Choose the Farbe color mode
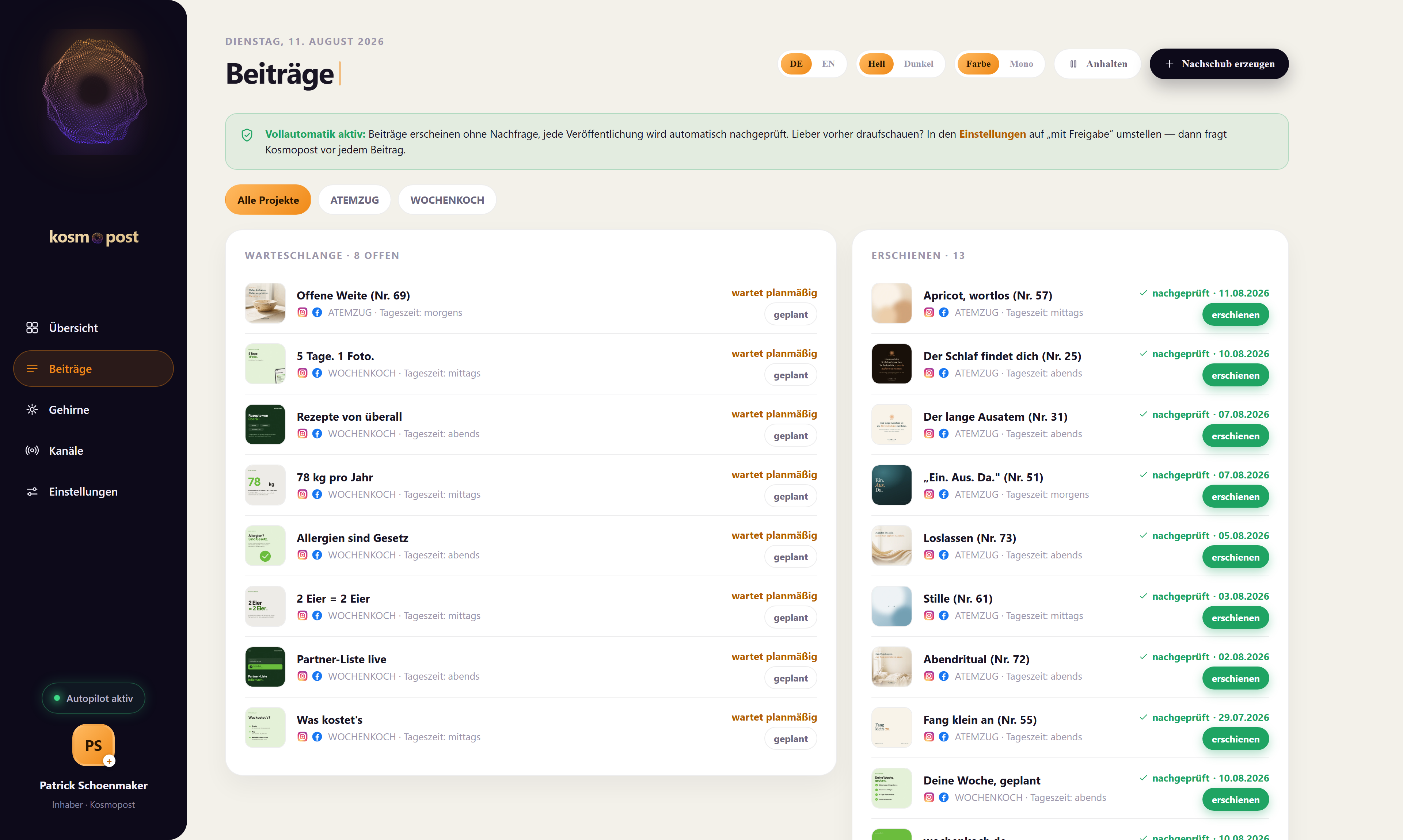Screen dimensions: 1403x840 (x=978, y=64)
